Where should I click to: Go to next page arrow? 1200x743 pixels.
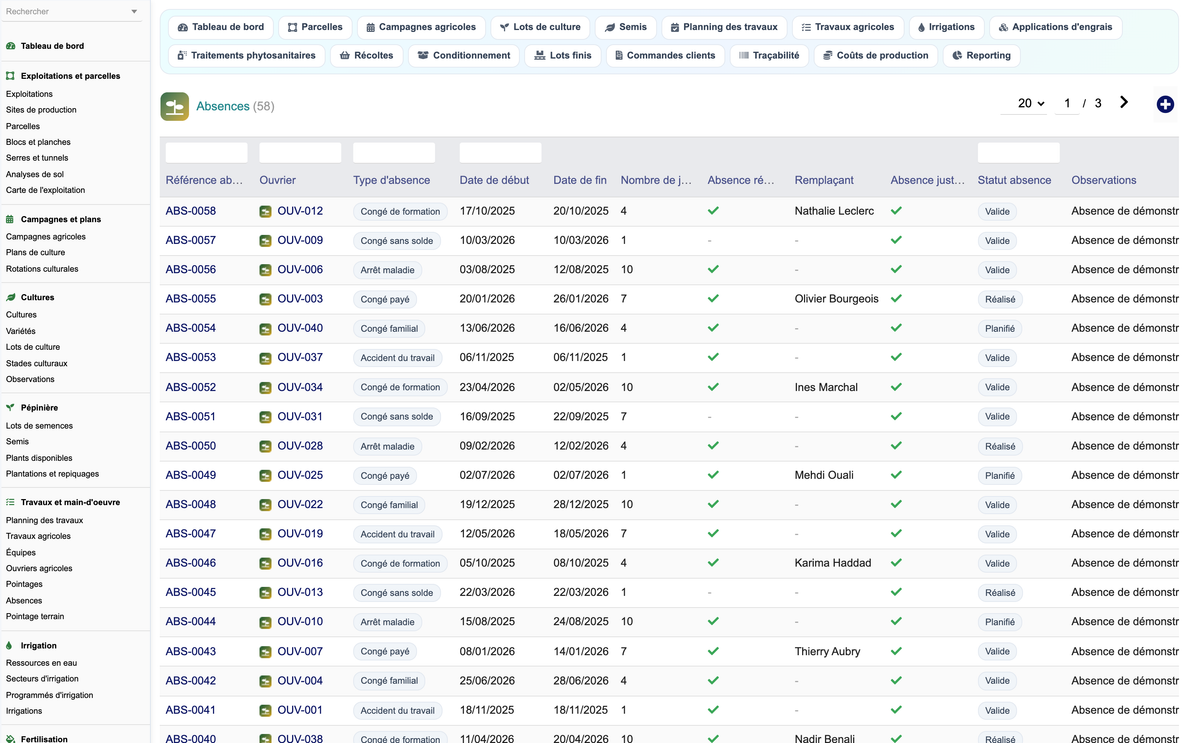(1124, 102)
